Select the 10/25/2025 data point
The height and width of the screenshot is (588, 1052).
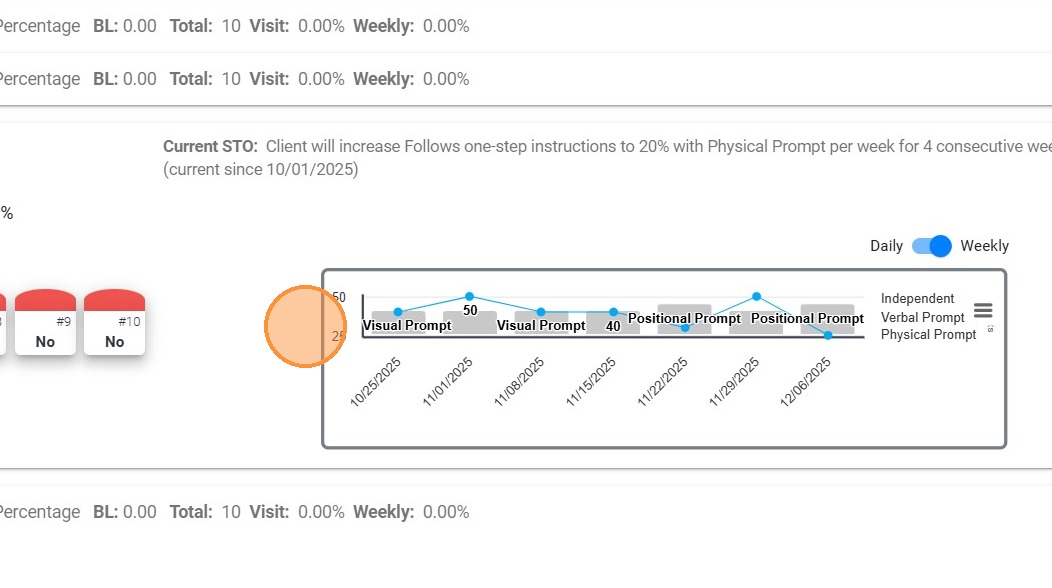(398, 313)
